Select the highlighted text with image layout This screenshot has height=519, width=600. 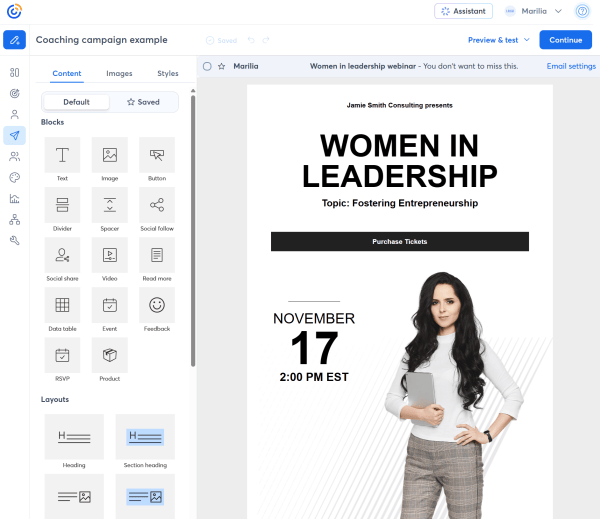click(145, 497)
